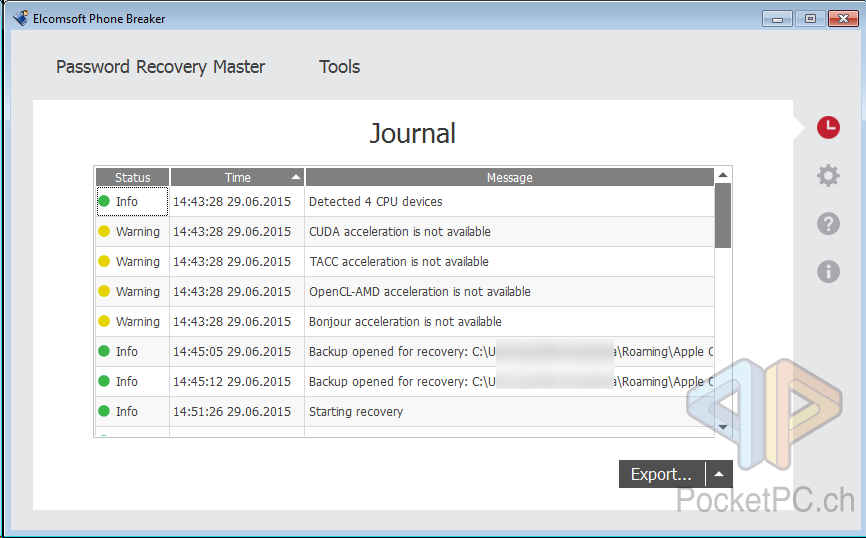Click Warning status of the Bonjour row
This screenshot has height=538, width=866.
[133, 321]
